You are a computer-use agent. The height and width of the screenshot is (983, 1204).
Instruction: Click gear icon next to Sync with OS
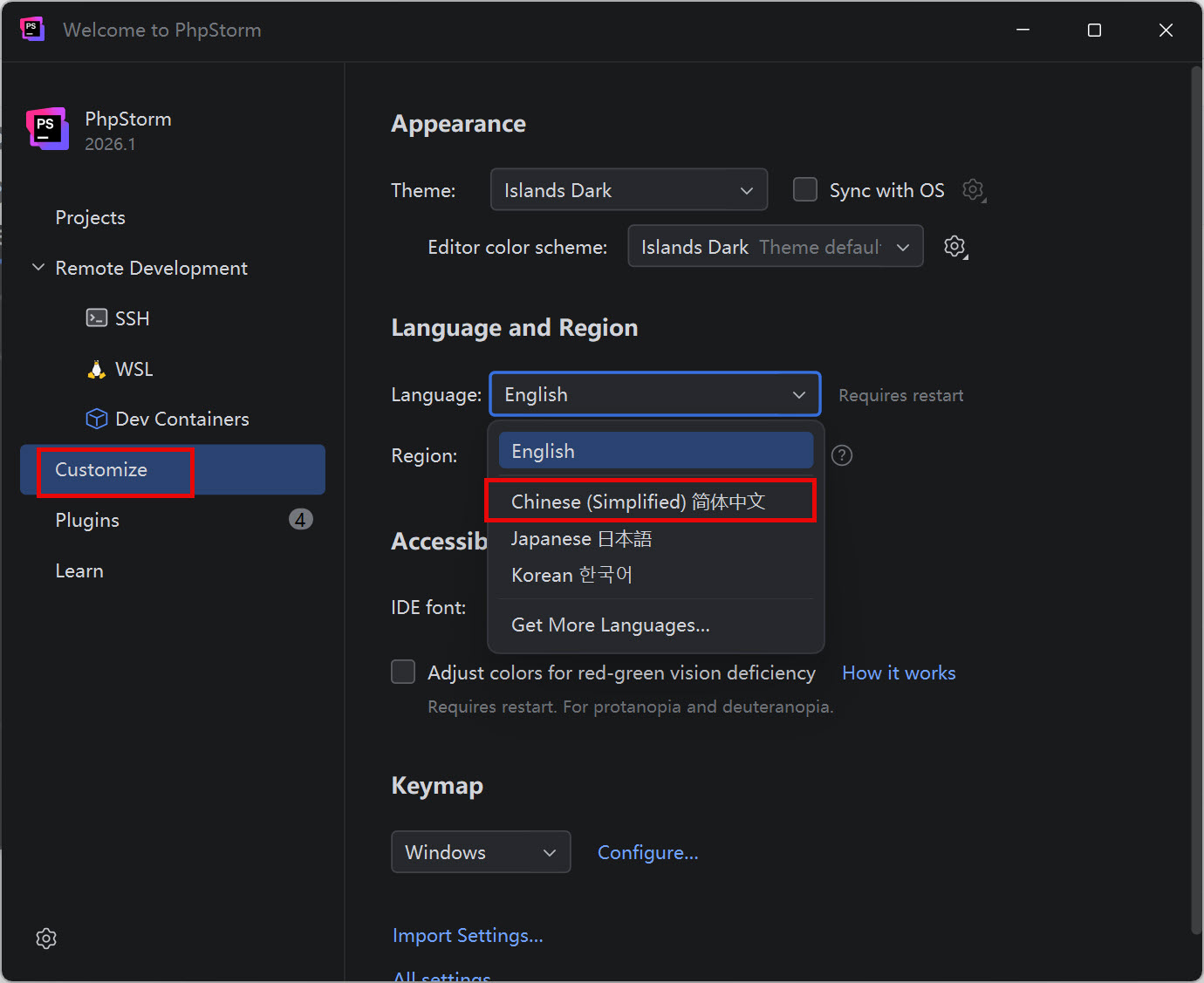point(973,190)
